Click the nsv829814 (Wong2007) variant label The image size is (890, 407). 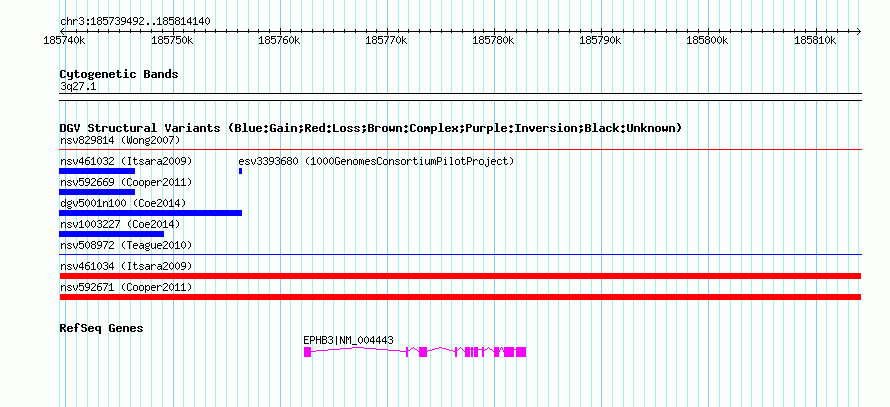coord(120,140)
